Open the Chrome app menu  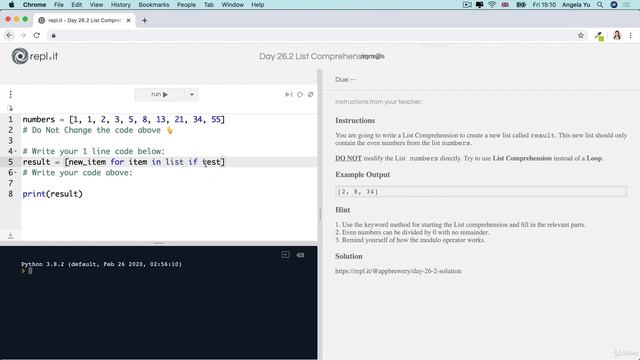(34, 5)
